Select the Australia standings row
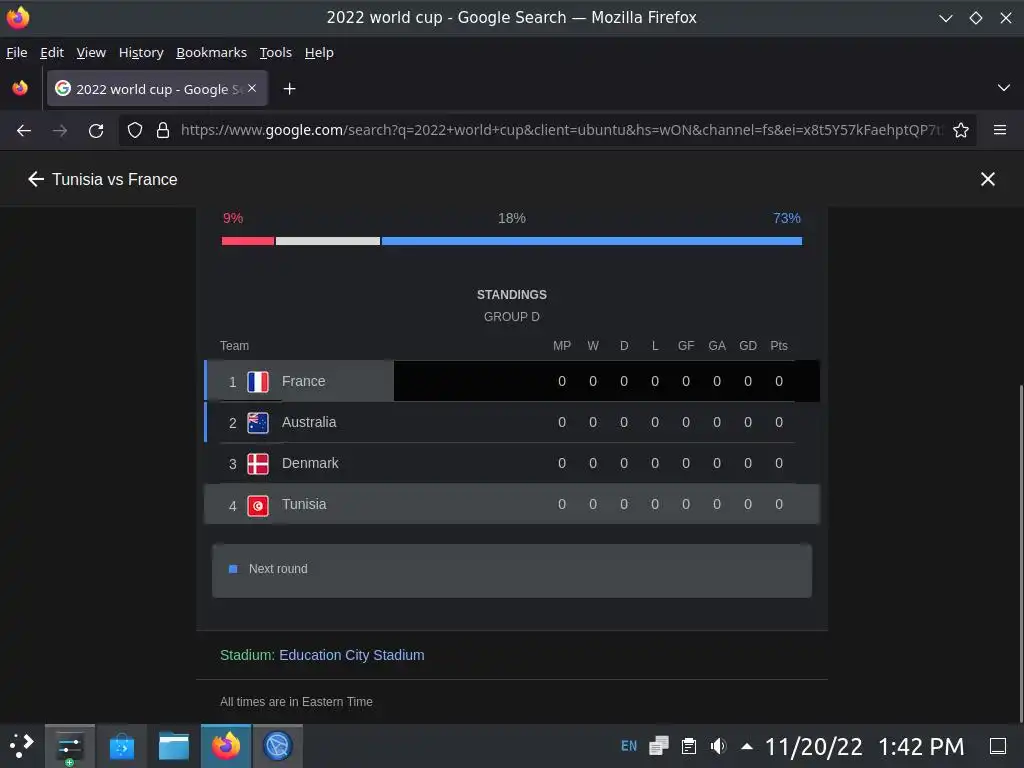1024x768 pixels. (512, 423)
